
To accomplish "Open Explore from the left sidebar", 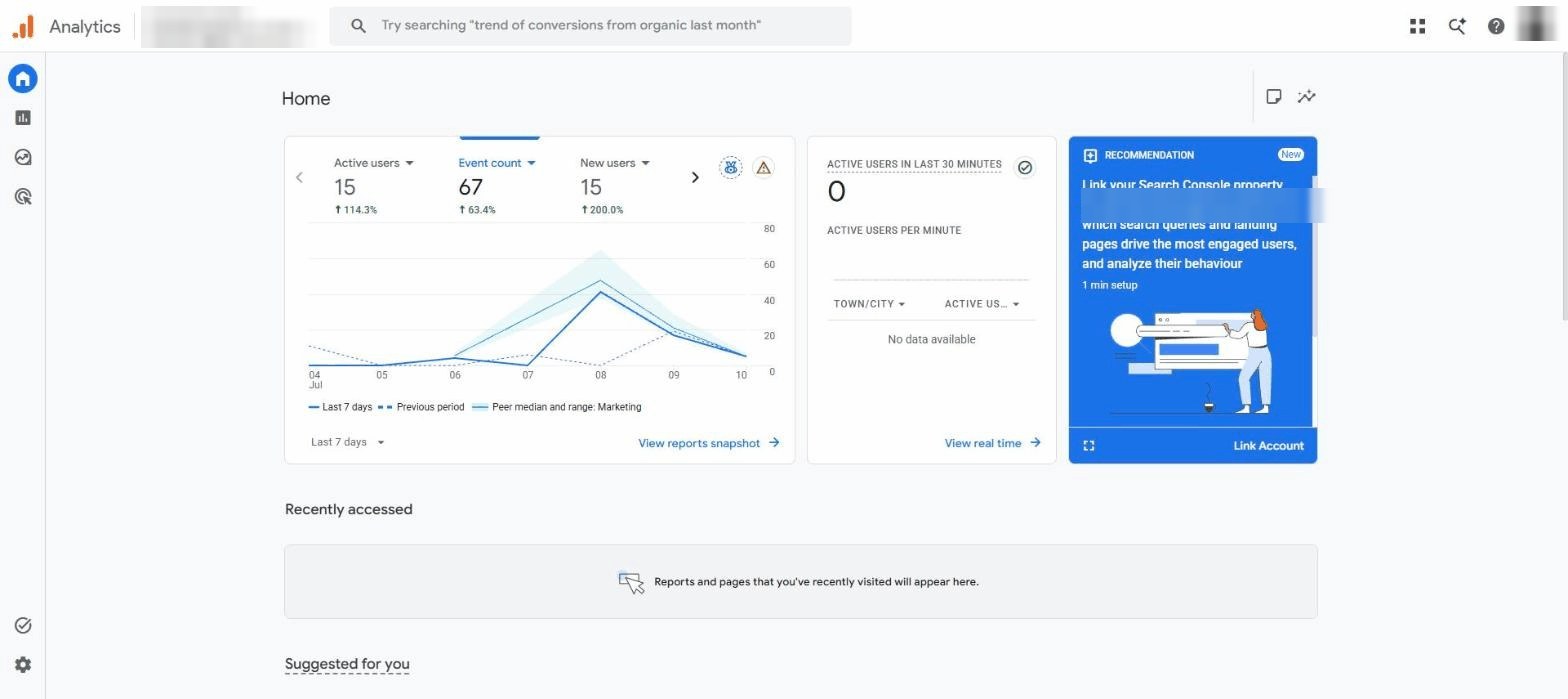I will 23,157.
